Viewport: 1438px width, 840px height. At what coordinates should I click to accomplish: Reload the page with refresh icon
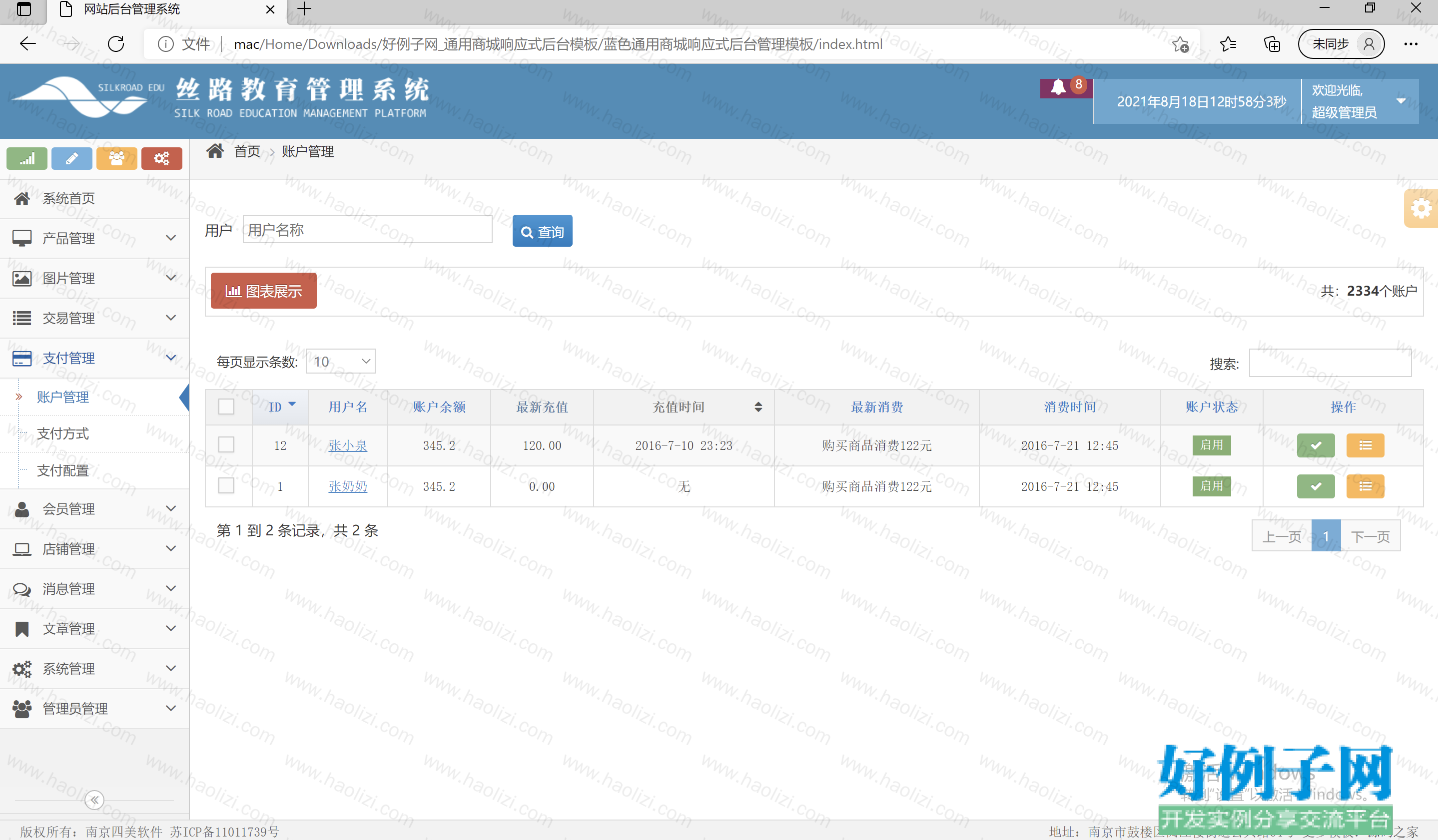point(116,44)
